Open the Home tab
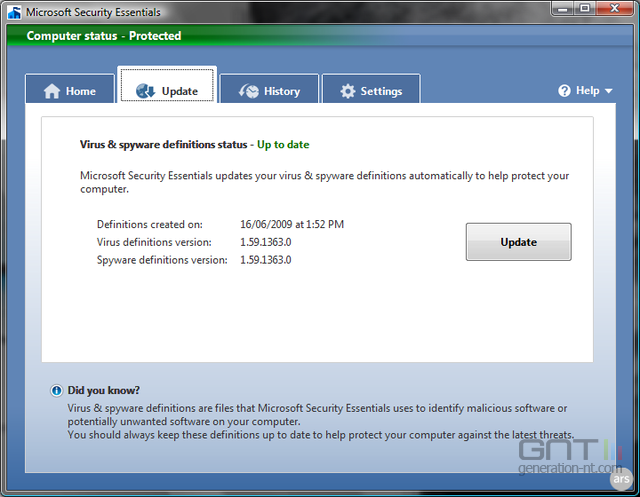This screenshot has width=640, height=497. (70, 89)
